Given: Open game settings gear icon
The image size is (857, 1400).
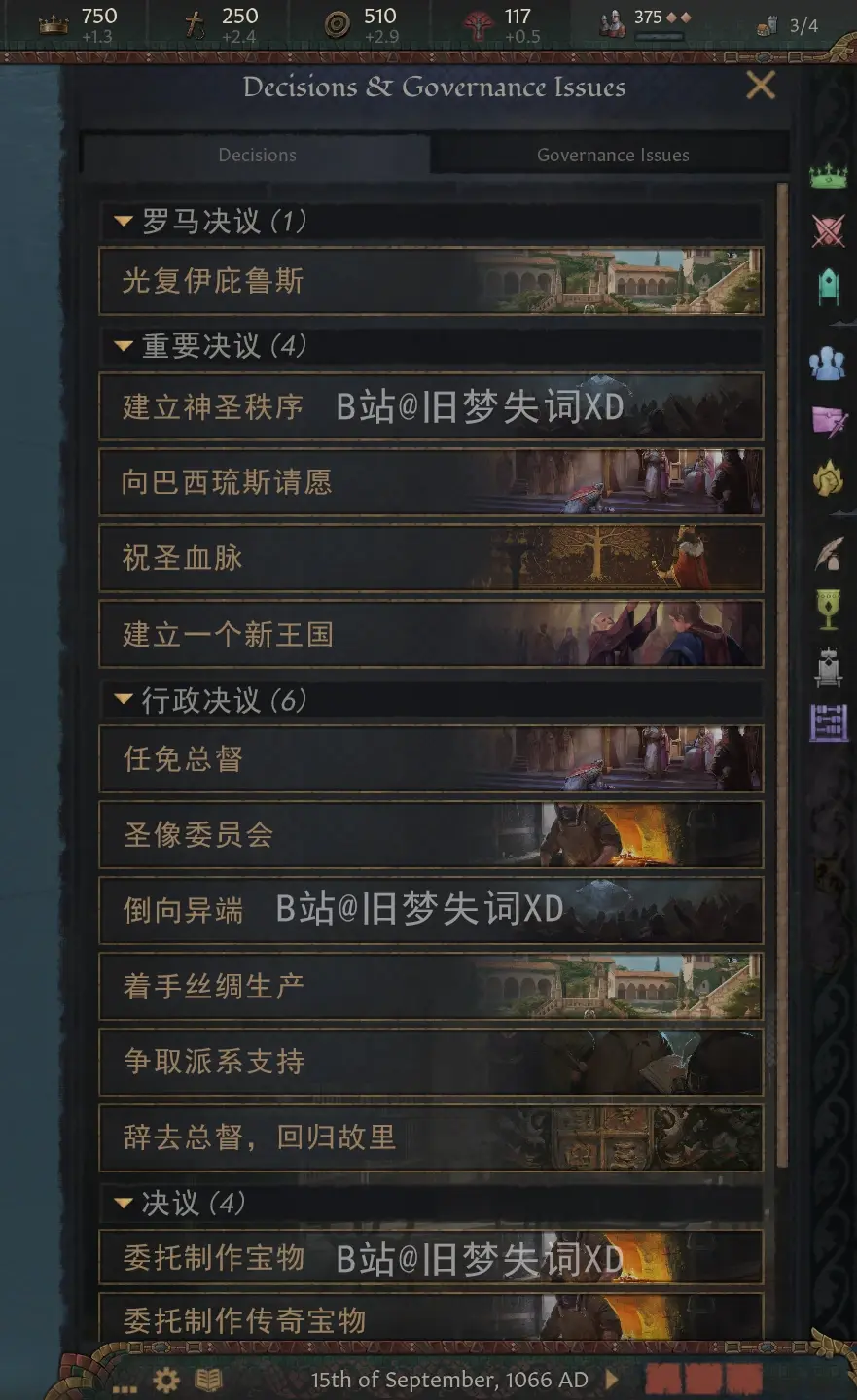Looking at the screenshot, I should [166, 1380].
